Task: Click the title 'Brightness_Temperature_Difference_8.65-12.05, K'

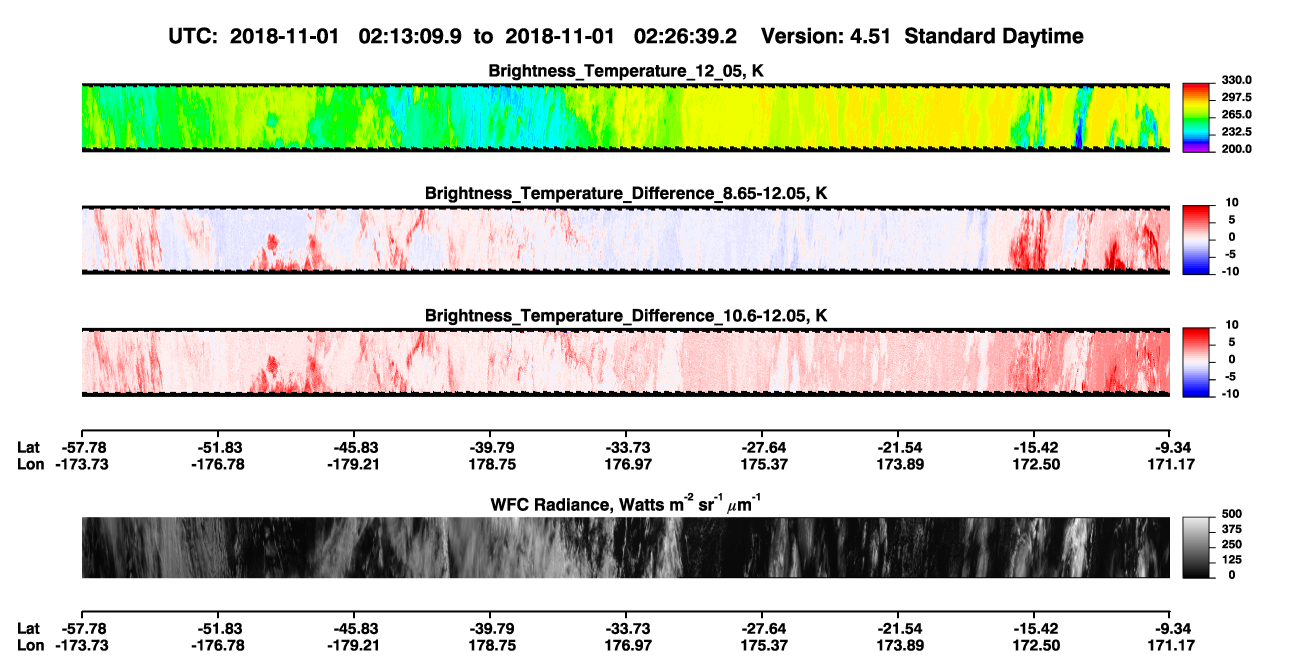Action: 626,193
